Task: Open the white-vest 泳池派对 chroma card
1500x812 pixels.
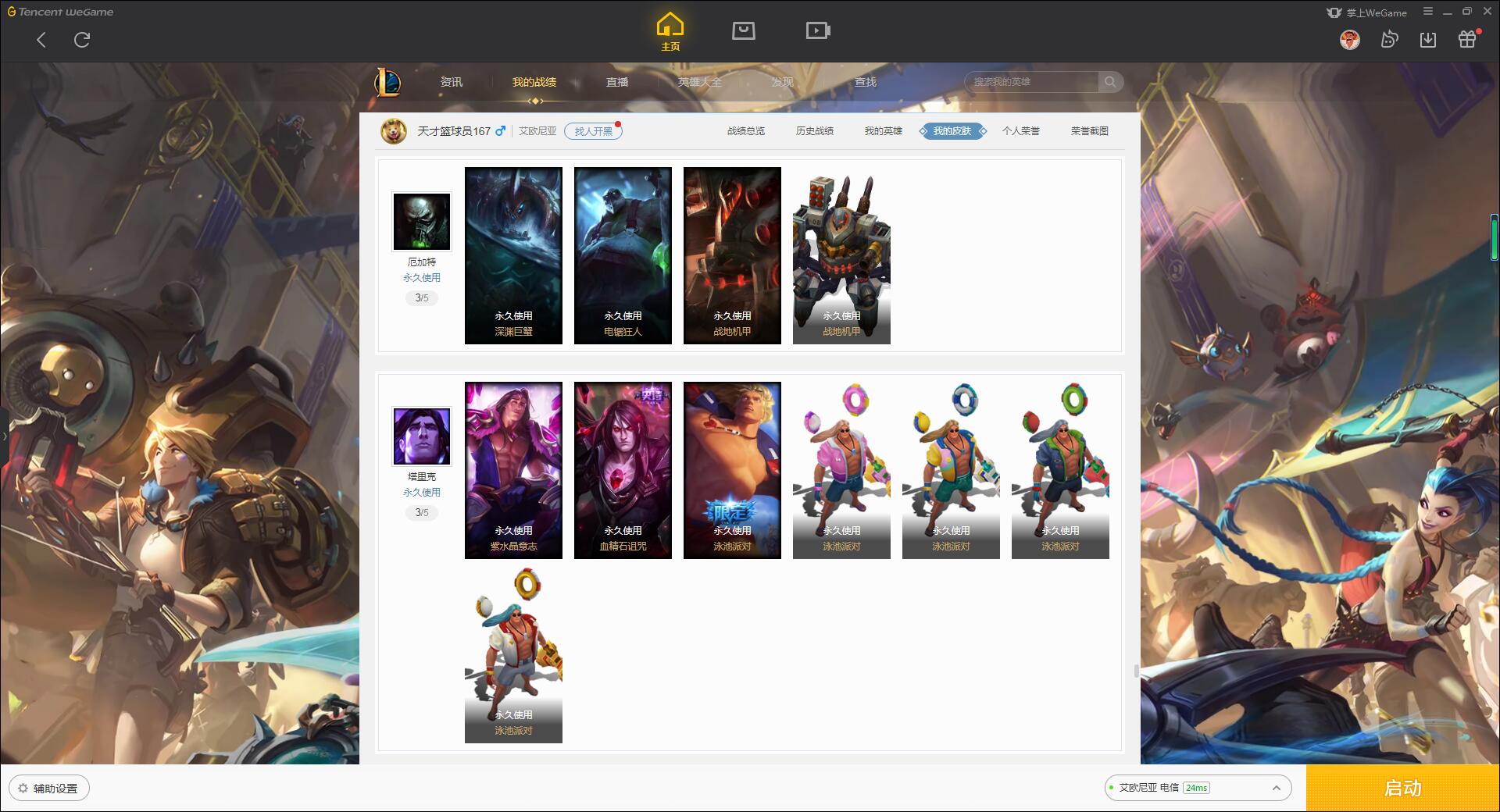Action: point(513,654)
